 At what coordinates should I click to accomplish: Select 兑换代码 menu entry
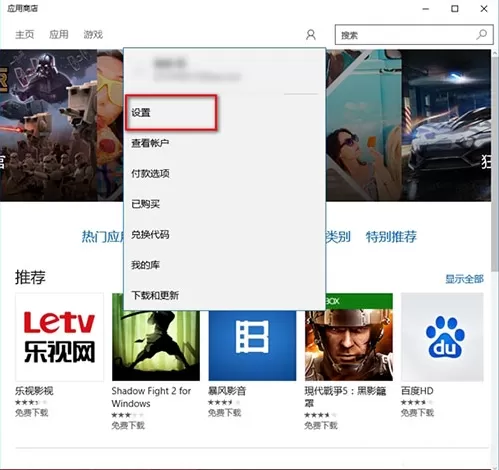click(x=150, y=234)
